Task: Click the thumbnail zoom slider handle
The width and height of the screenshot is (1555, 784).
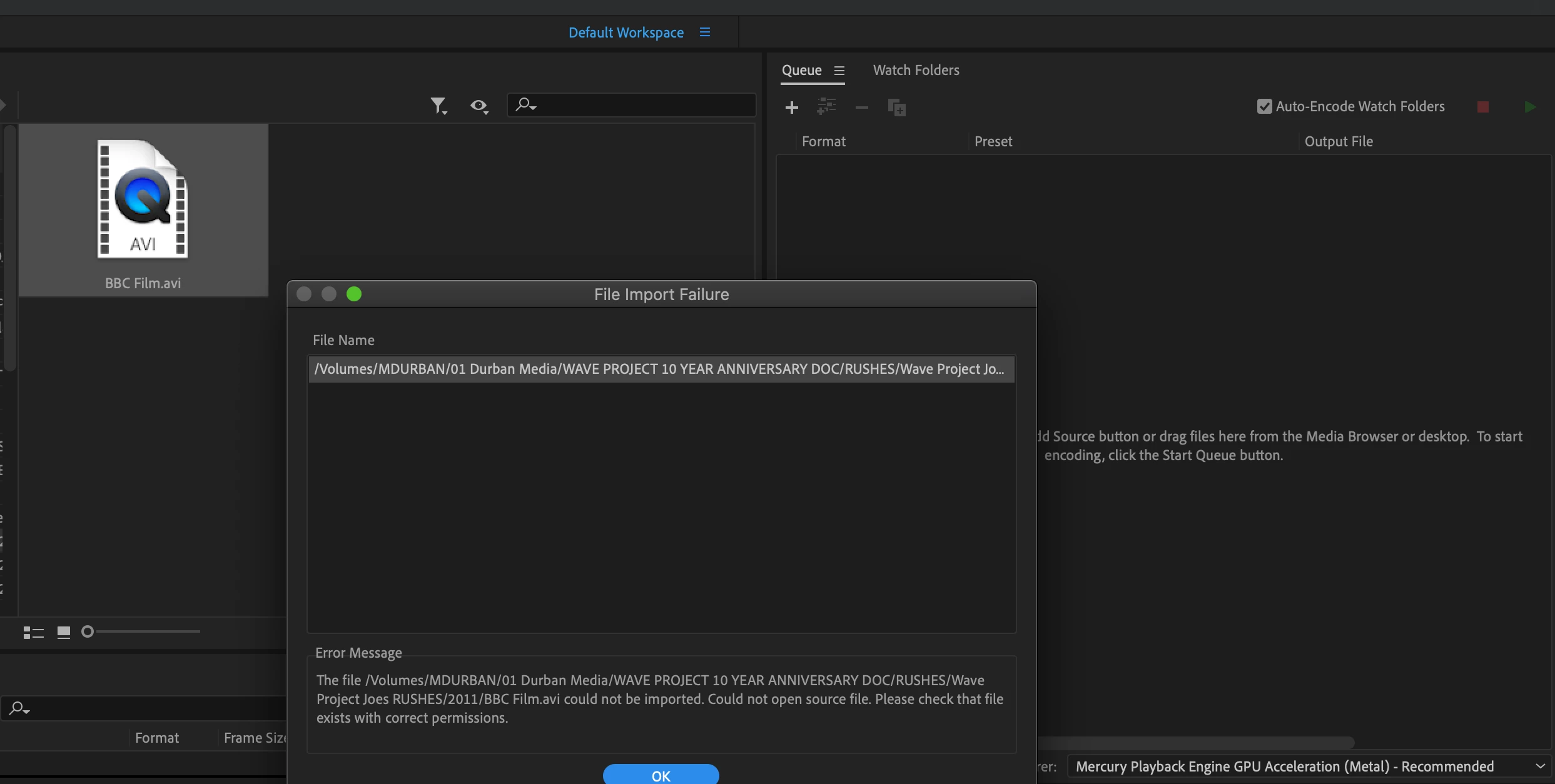Action: click(88, 631)
